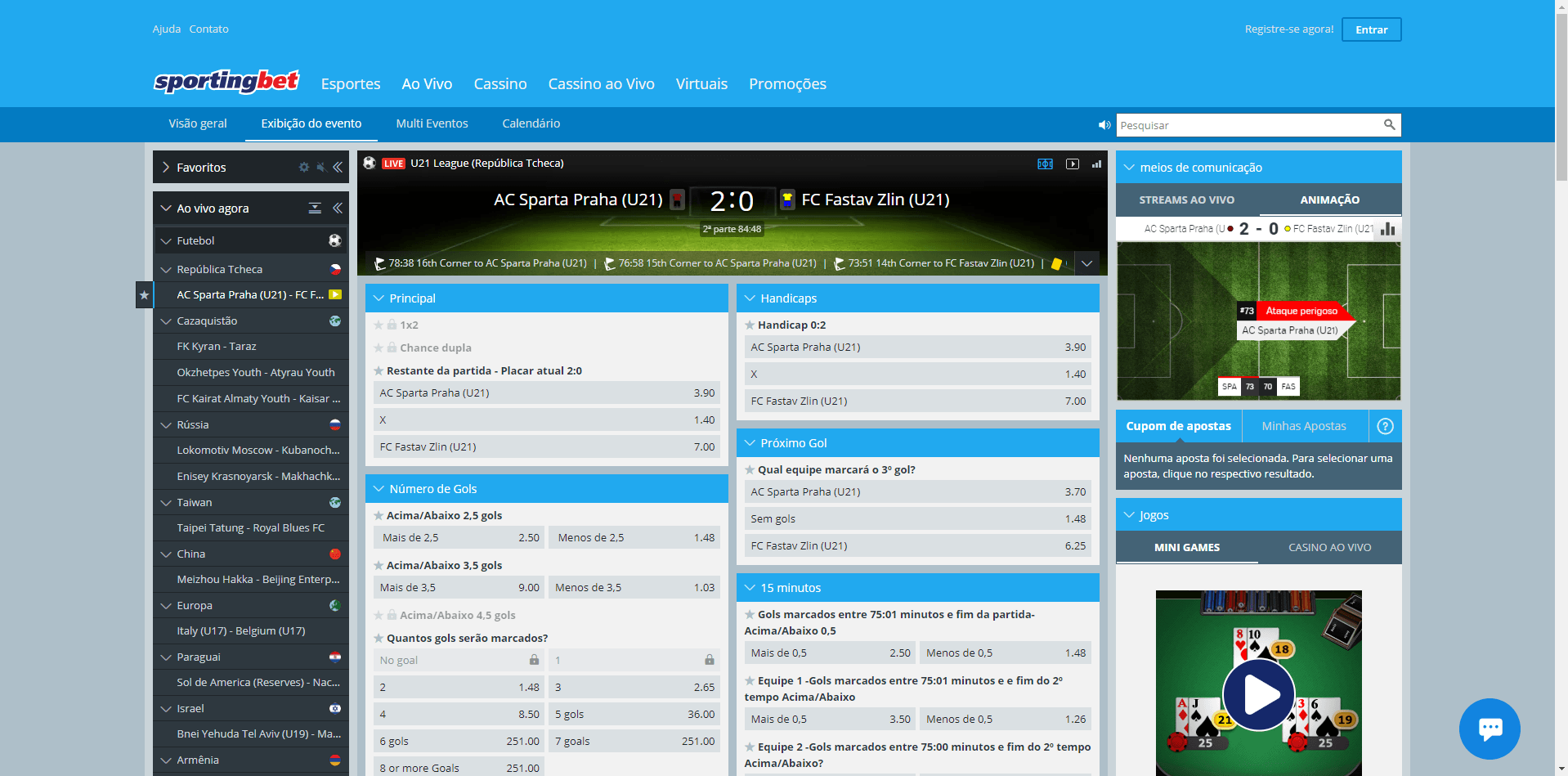
Task: Click the collapse-all icon in Ao vivo agora
Action: point(315,208)
